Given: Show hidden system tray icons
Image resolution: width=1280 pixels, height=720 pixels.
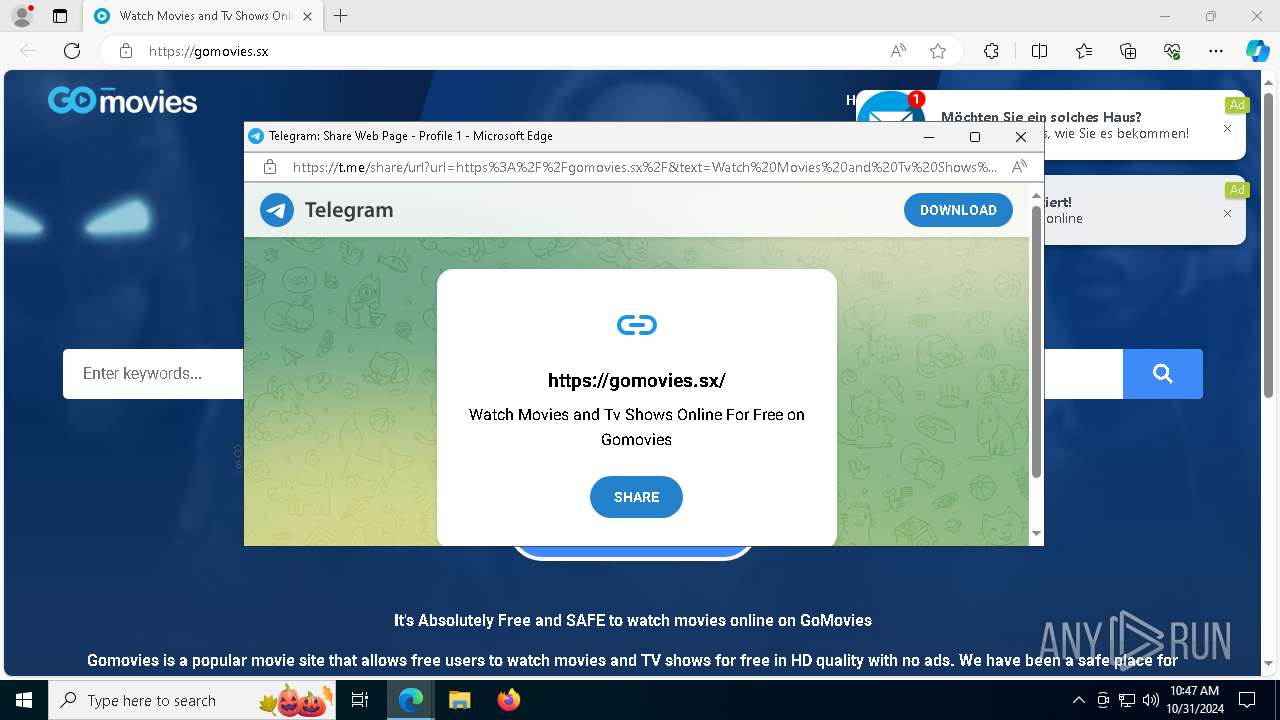Looking at the screenshot, I should [1078, 700].
